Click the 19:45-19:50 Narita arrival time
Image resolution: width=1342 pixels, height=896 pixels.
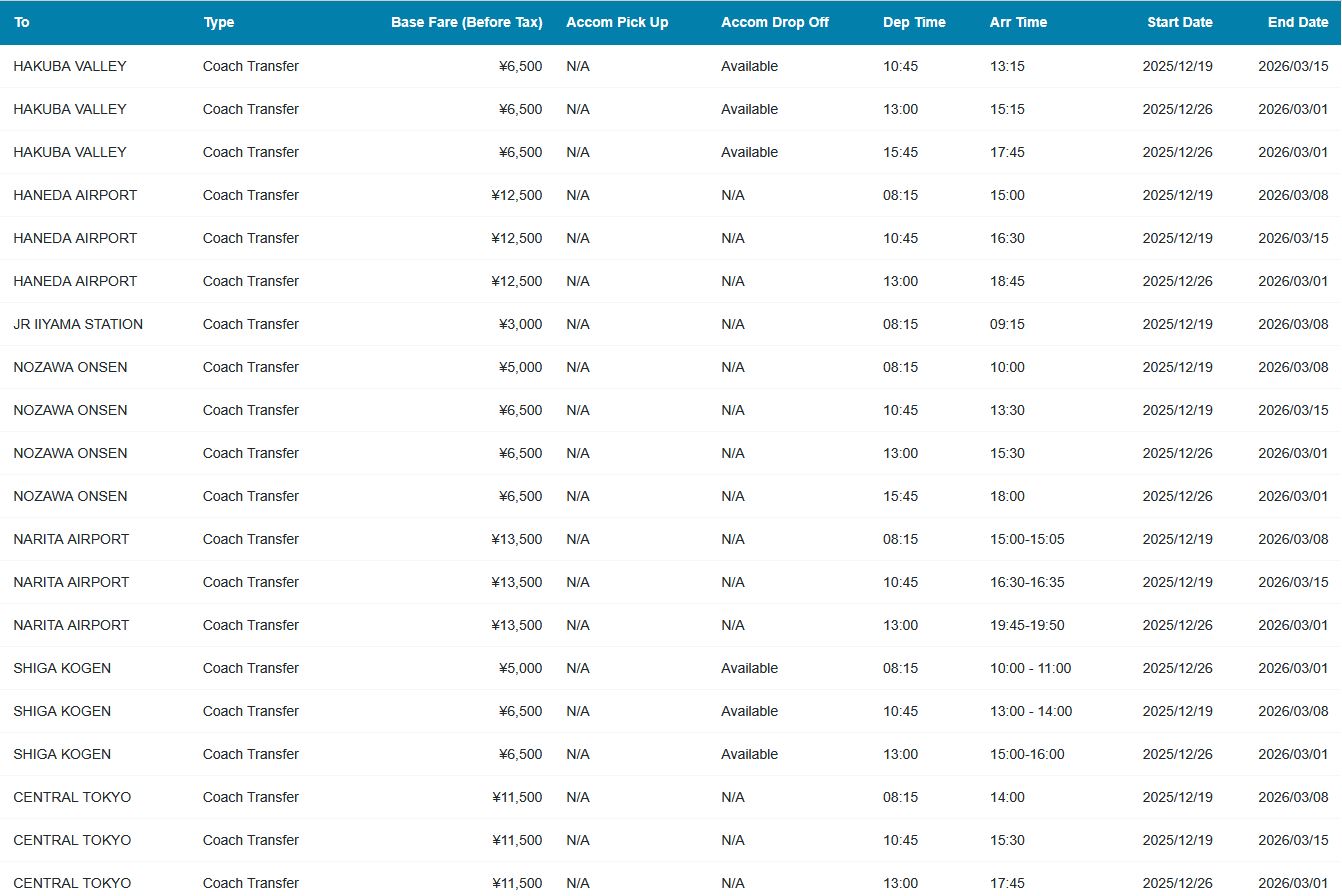click(x=1027, y=625)
